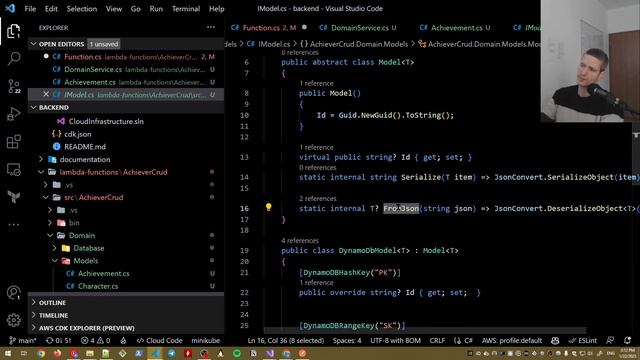Open Chrome from the Windows taskbar
The width and height of the screenshot is (640, 360).
point(41,353)
